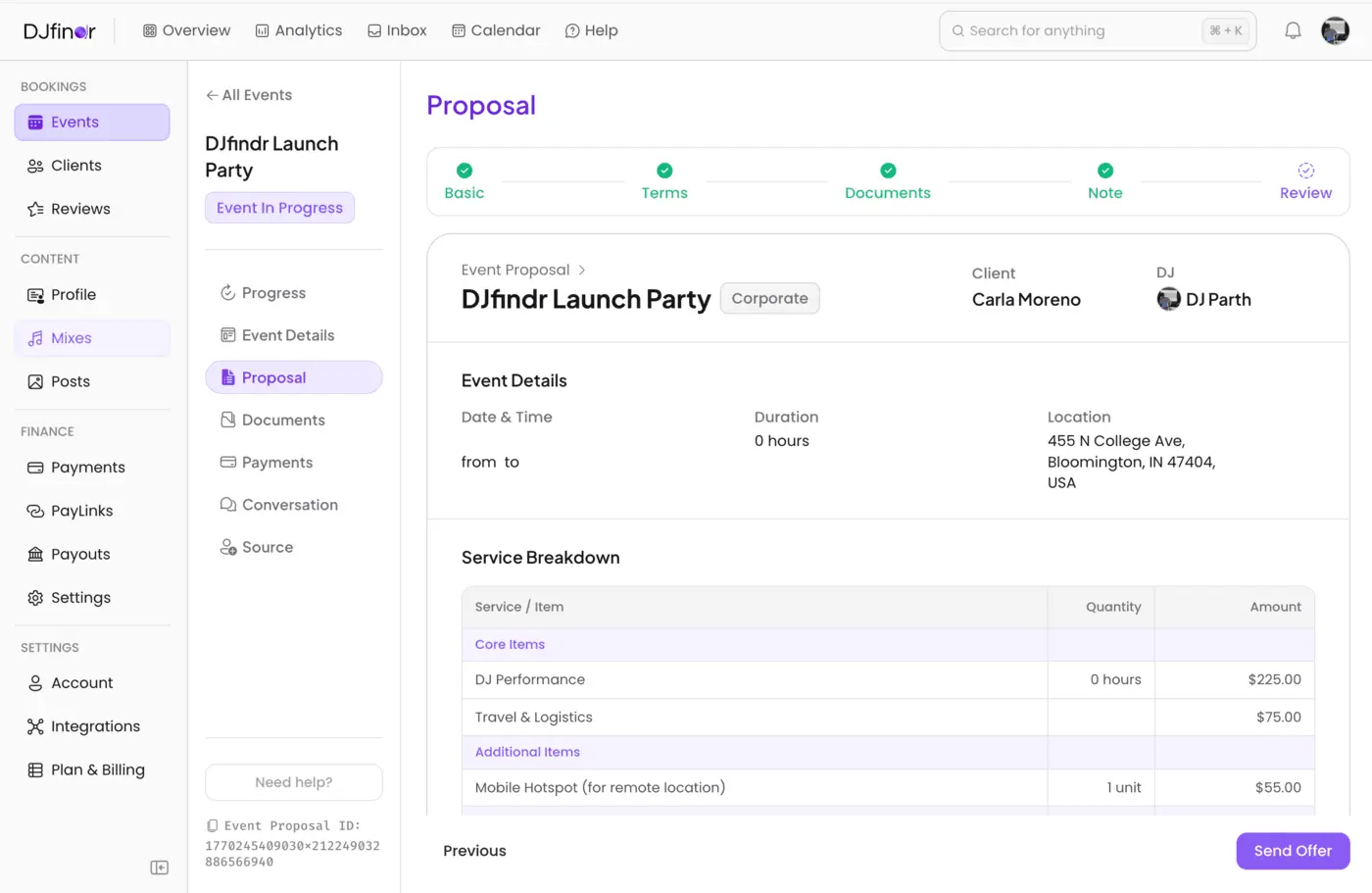Screen dimensions: 1372x893
Task: Open Documents in event menu
Action: pos(293,420)
